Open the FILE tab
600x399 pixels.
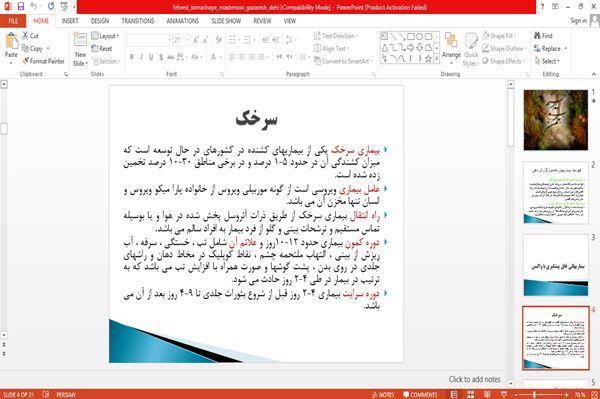pyautogui.click(x=13, y=21)
